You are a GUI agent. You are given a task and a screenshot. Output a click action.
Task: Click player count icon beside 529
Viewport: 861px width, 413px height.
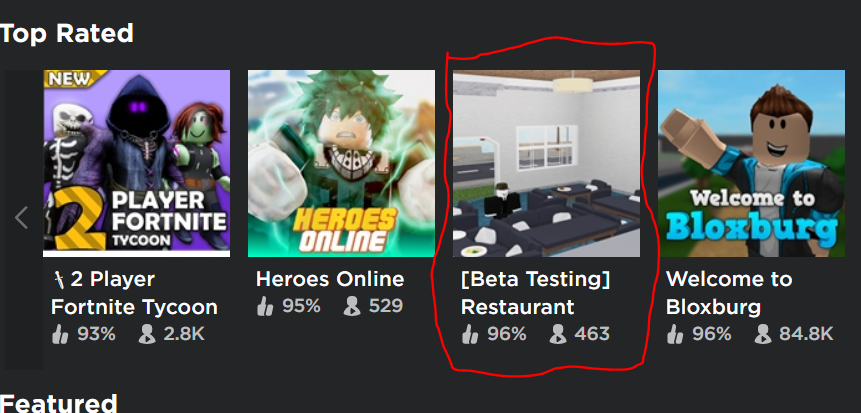352,306
